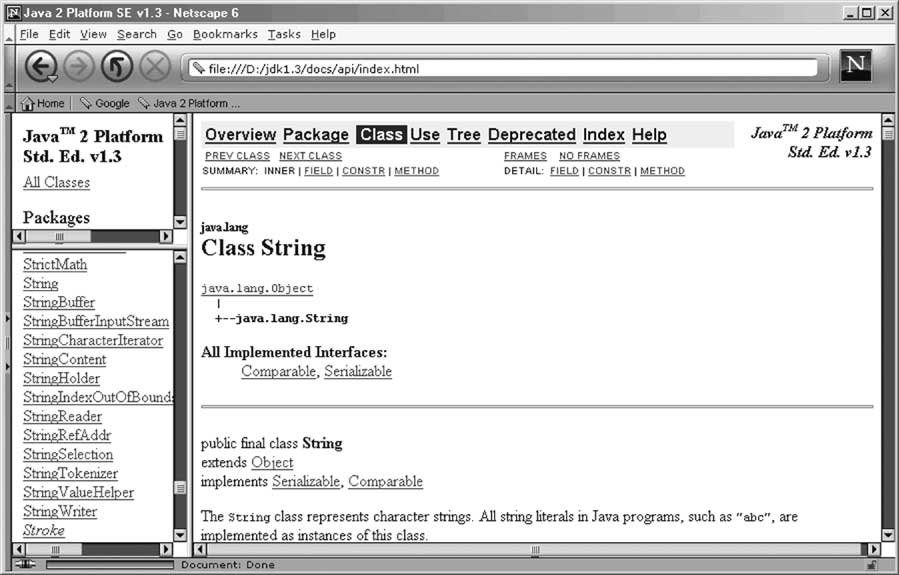Open the View menu

tap(93, 34)
